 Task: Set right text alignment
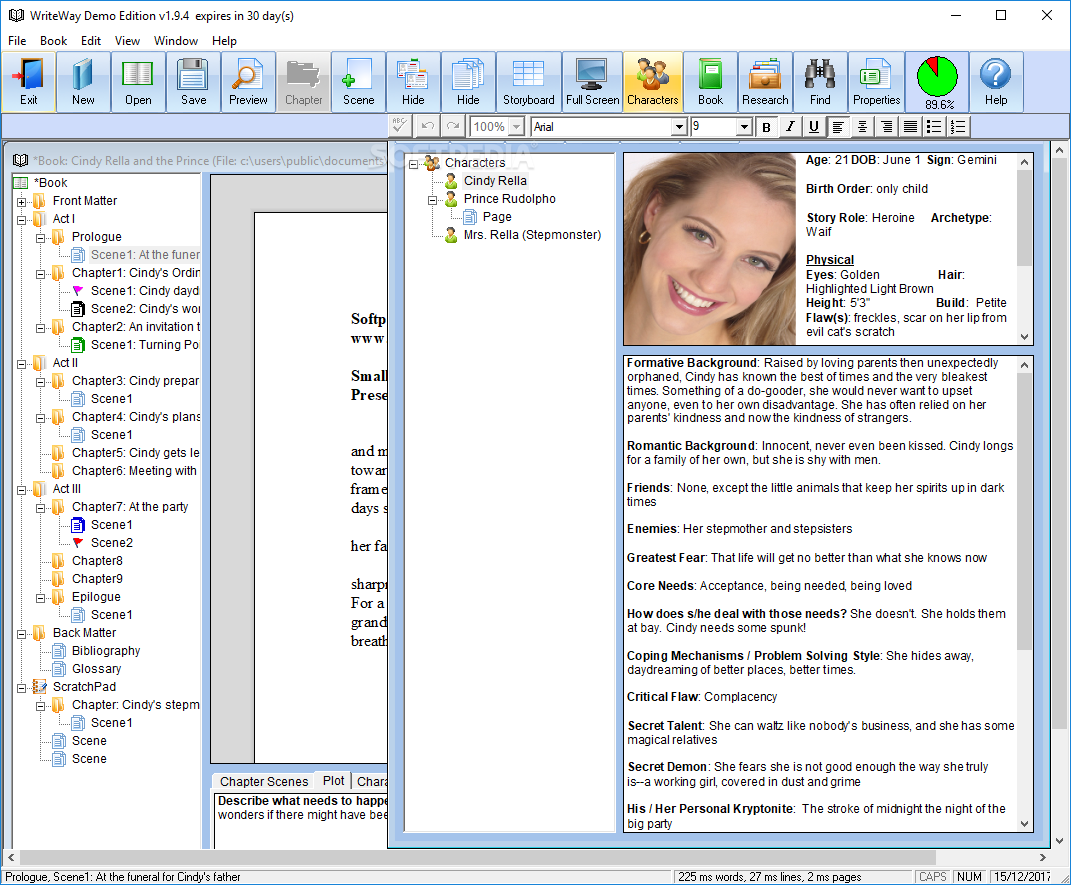pos(886,126)
